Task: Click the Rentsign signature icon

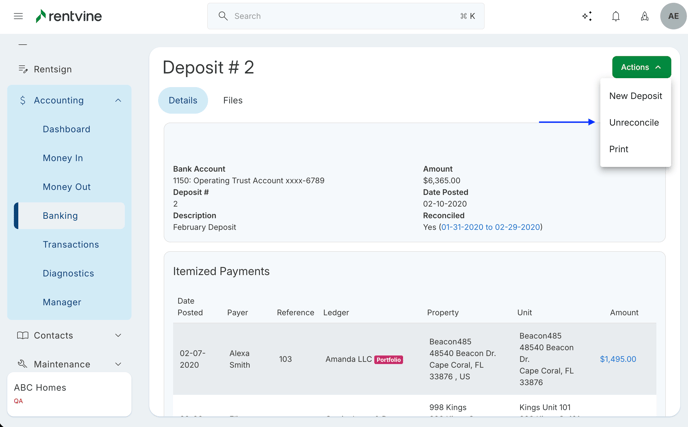Action: [23, 69]
